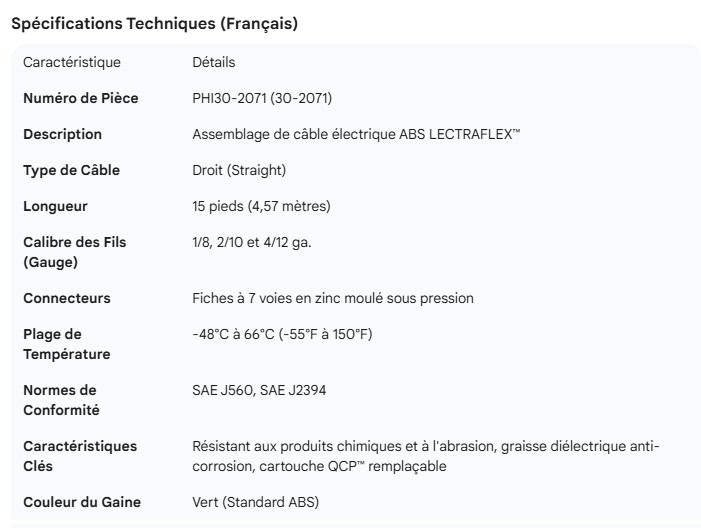This screenshot has height=528, width=701.
Task: Select the "15 pieds (4,57 mètres)" value
Action: pyautogui.click(x=261, y=206)
